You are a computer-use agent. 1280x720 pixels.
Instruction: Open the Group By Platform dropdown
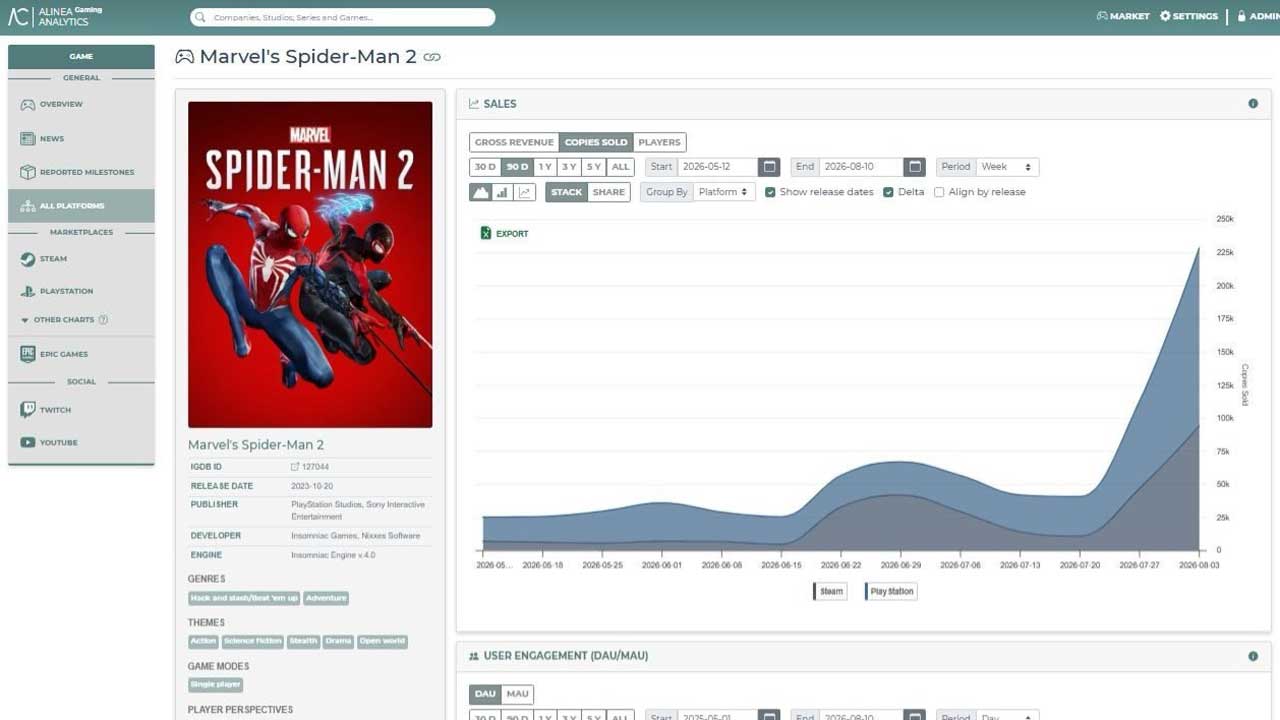[x=725, y=192]
